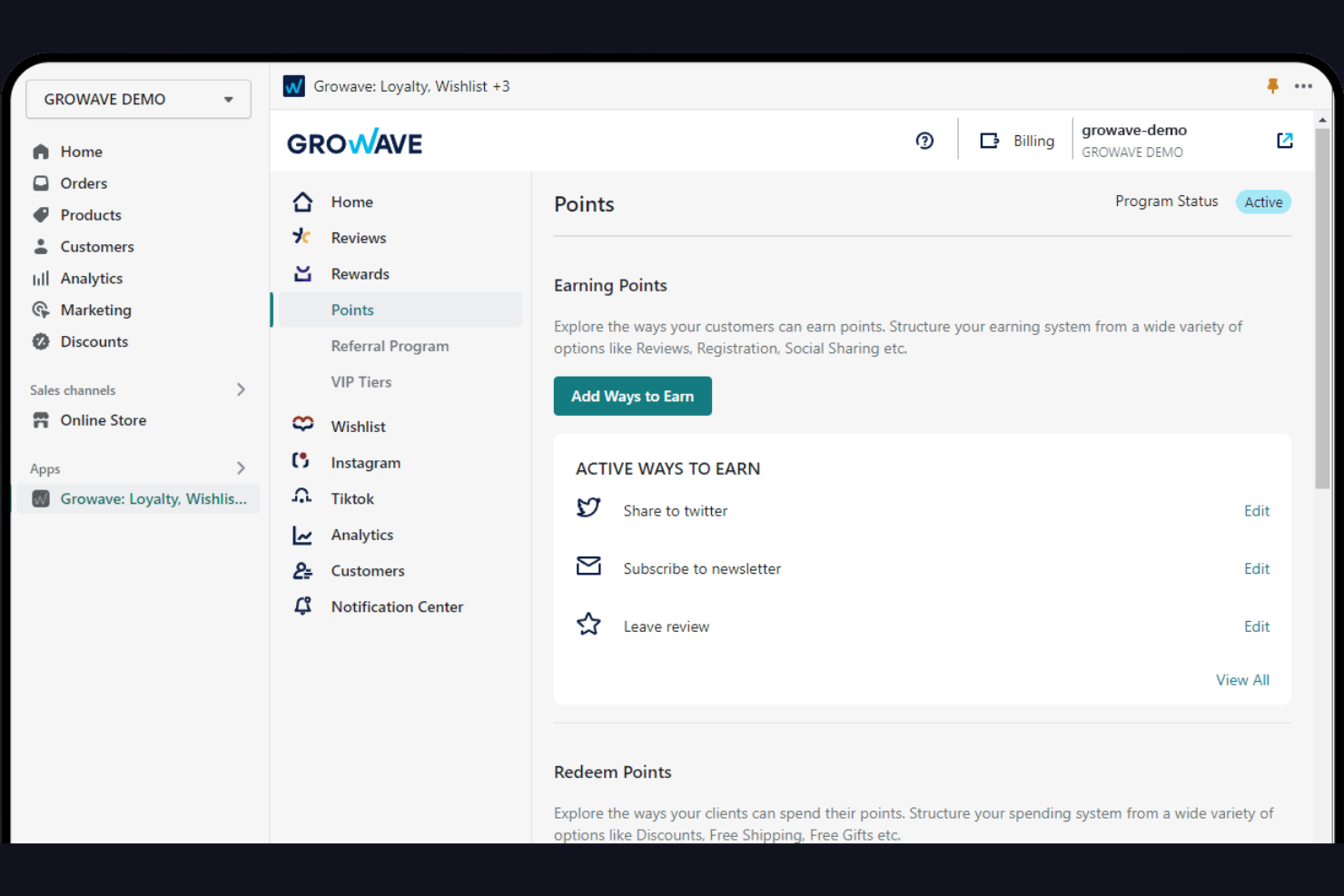The image size is (1344, 896).
Task: Open Rewards in Growave menu
Action: point(361,274)
